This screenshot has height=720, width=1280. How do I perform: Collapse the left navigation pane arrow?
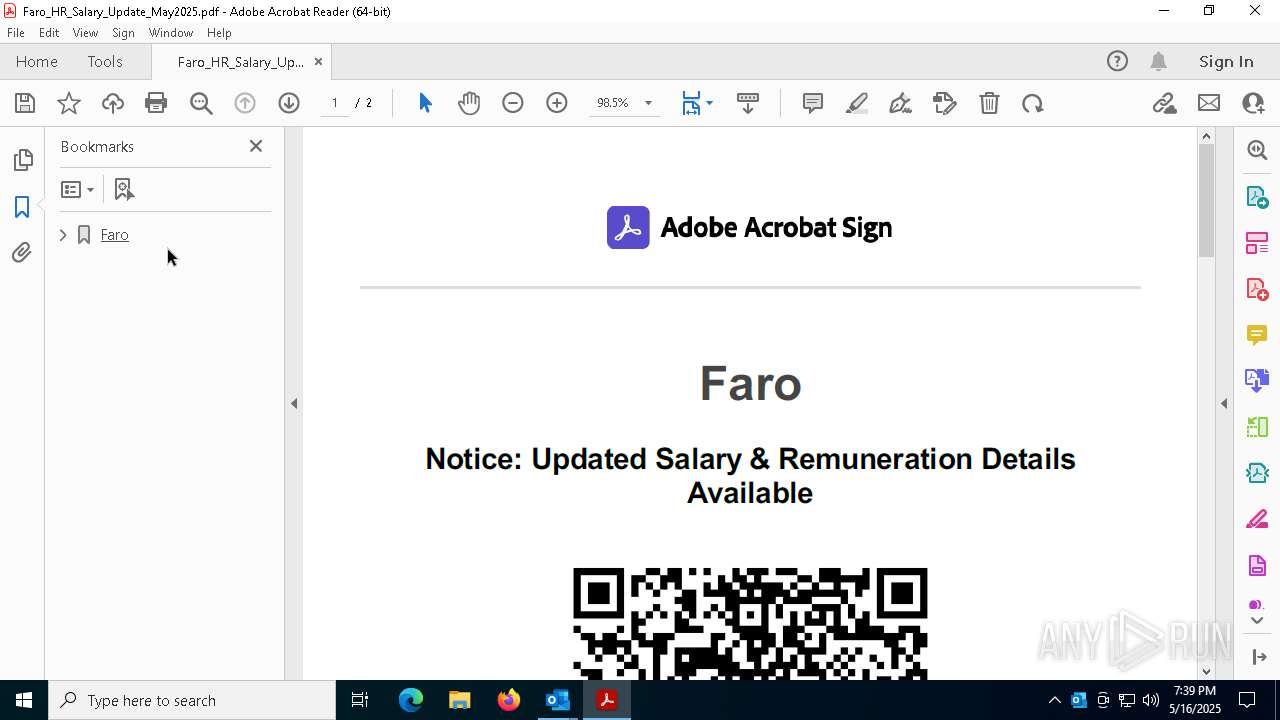pyautogui.click(x=294, y=404)
